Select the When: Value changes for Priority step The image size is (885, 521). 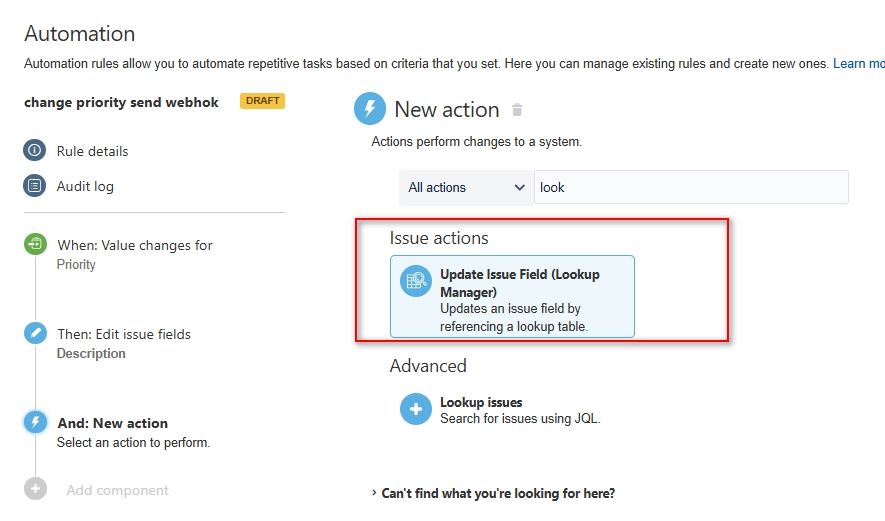[x=134, y=255]
